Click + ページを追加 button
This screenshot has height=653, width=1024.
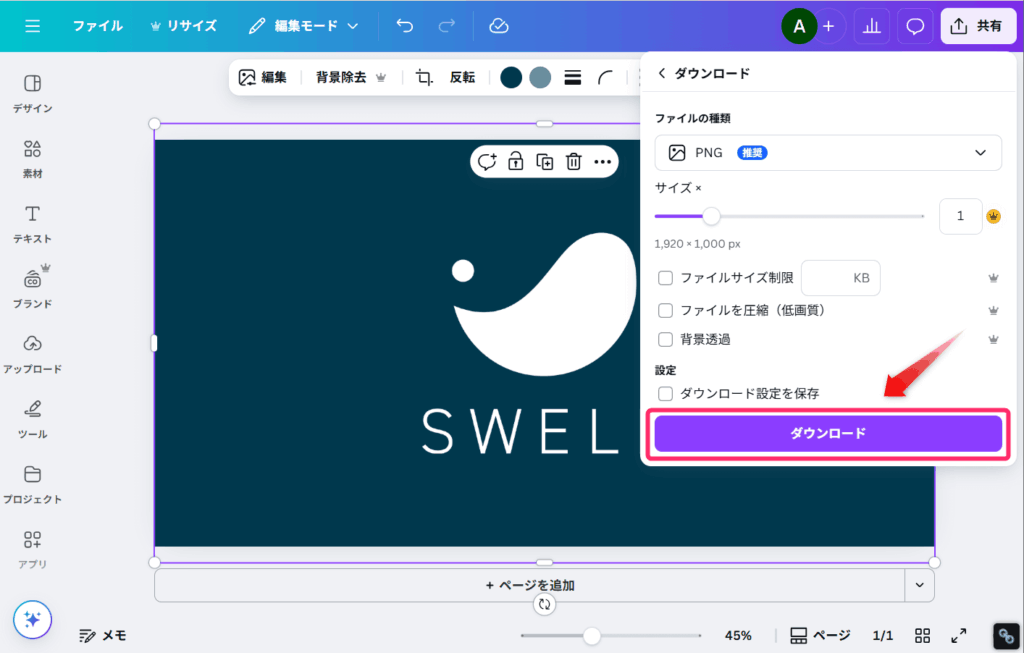530,585
